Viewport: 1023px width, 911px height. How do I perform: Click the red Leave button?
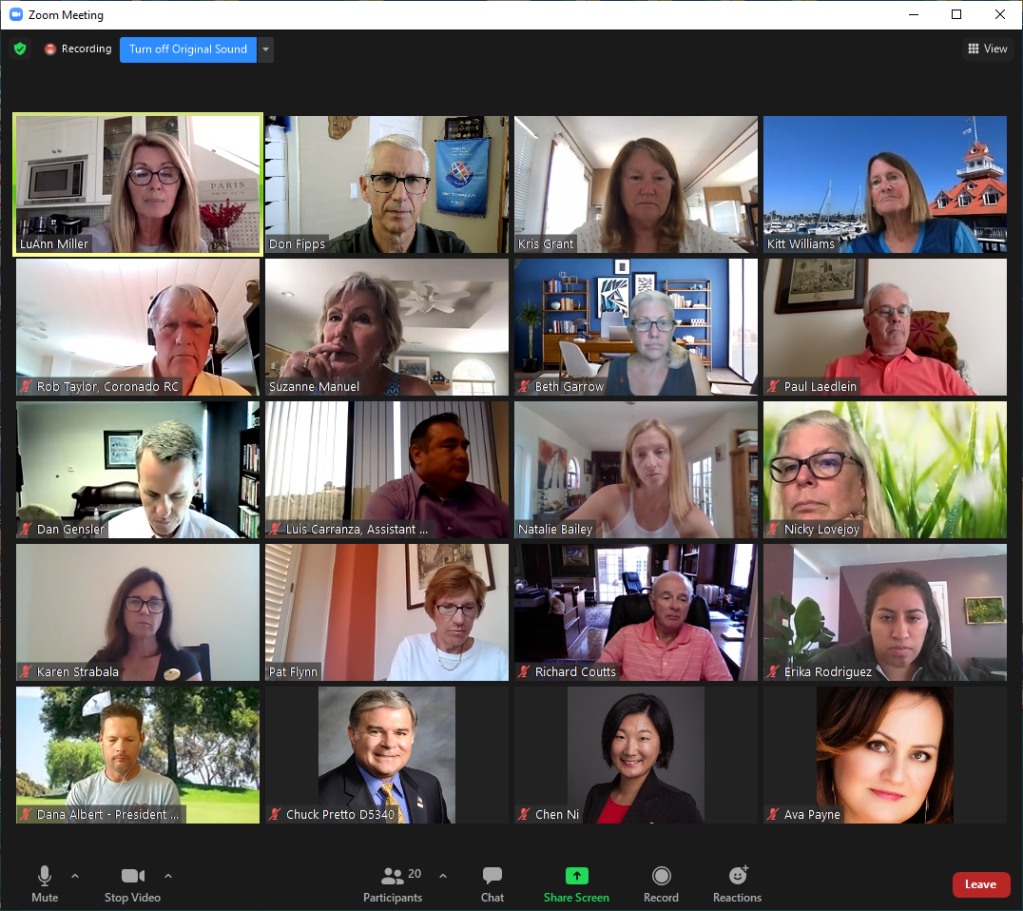tap(980, 884)
